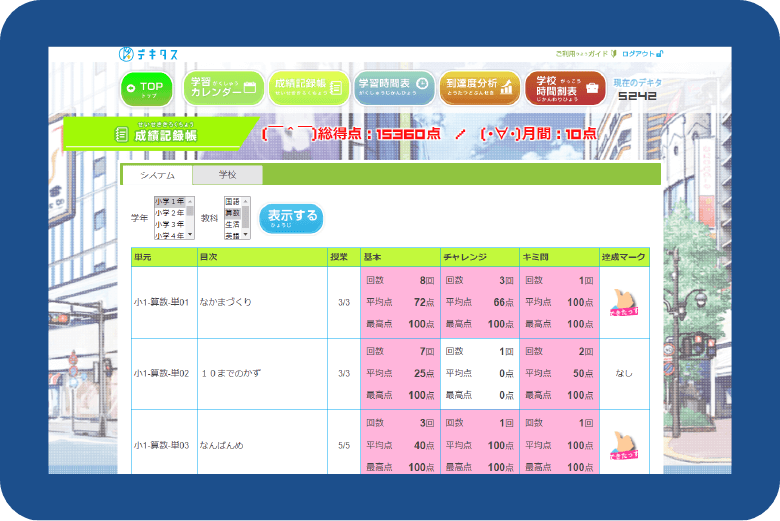The image size is (780, 521).
Task: Select 小学3年 in grade list
Action: tap(170, 224)
